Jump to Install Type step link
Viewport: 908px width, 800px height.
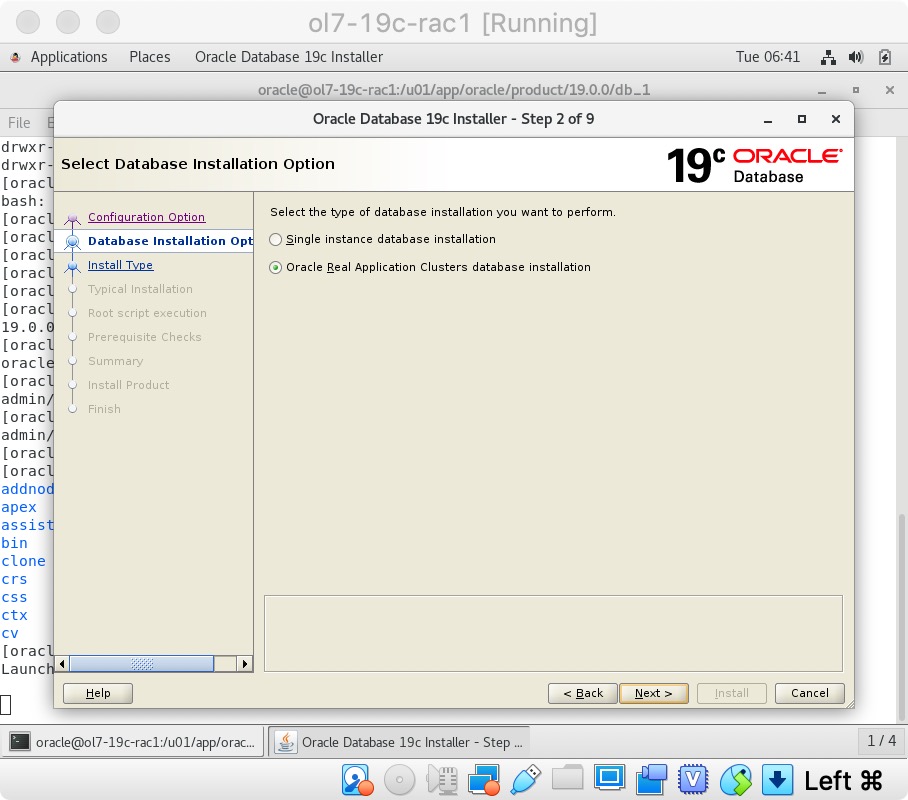(120, 265)
